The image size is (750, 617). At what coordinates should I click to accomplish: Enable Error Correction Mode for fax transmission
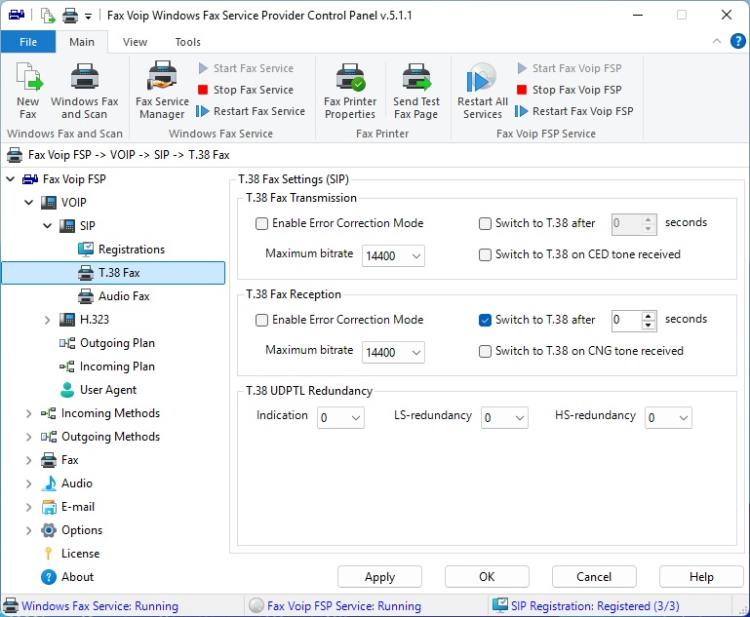[x=262, y=224]
